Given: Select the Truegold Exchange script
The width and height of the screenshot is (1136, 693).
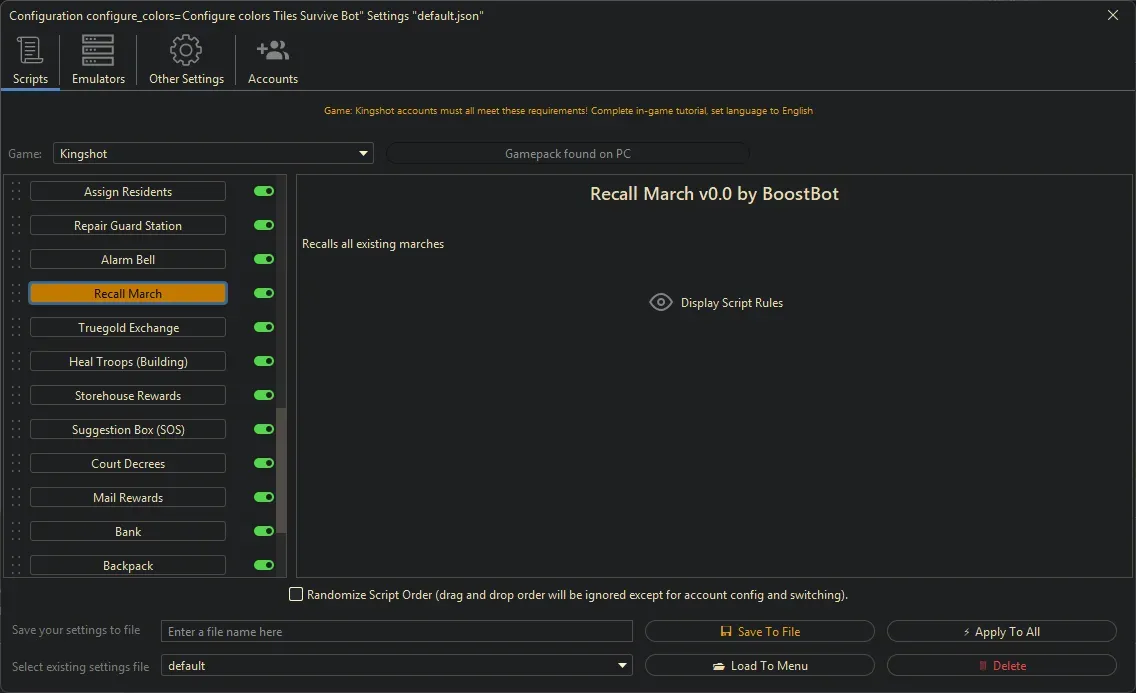Looking at the screenshot, I should [x=127, y=327].
